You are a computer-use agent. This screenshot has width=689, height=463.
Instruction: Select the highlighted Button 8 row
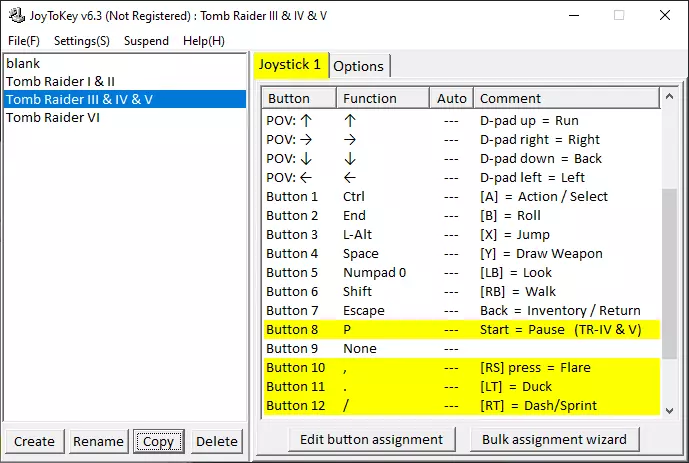461,329
